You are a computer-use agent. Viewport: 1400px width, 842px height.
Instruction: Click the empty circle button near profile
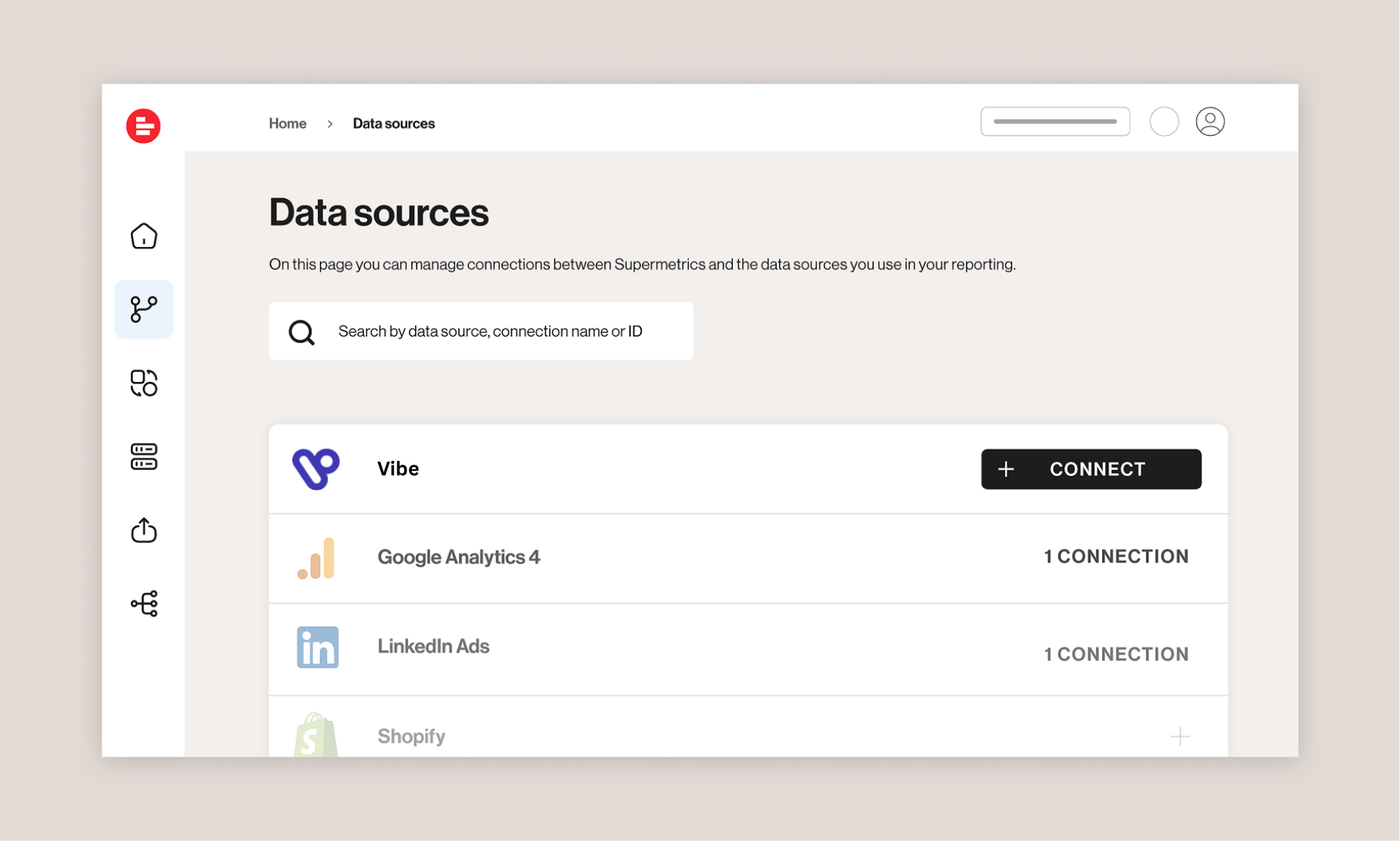click(x=1164, y=122)
